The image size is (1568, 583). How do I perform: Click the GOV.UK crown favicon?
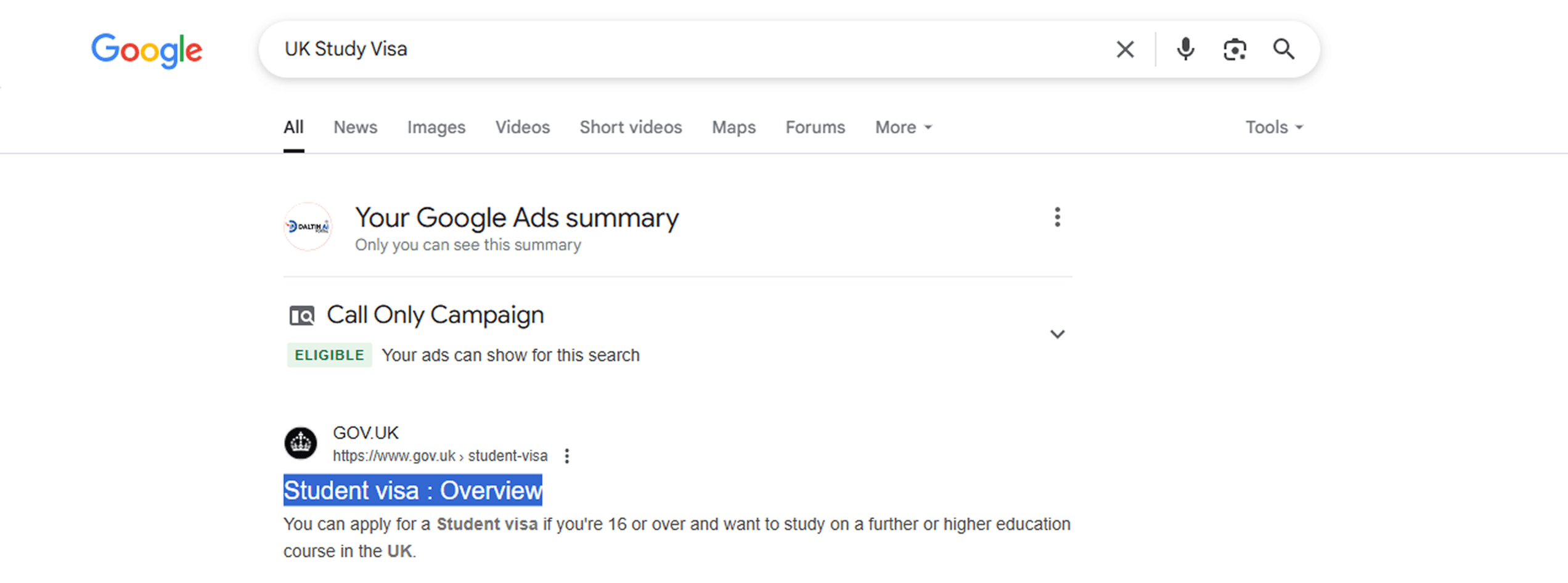click(301, 443)
